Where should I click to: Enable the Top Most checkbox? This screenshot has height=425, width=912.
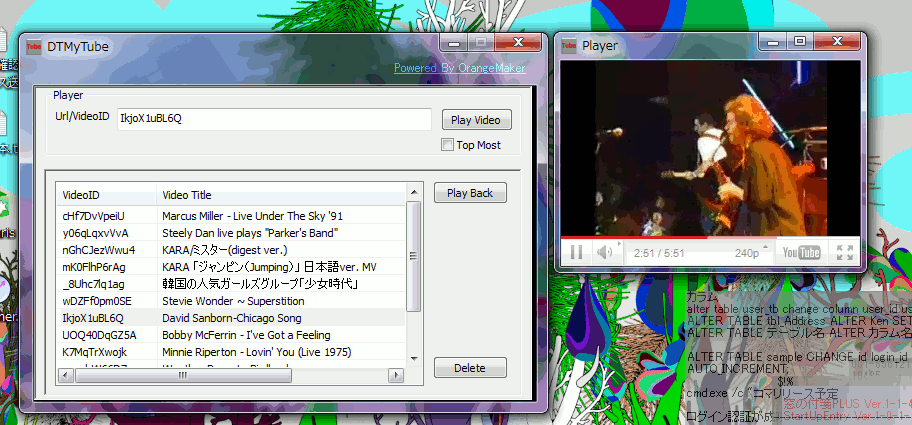coord(447,145)
